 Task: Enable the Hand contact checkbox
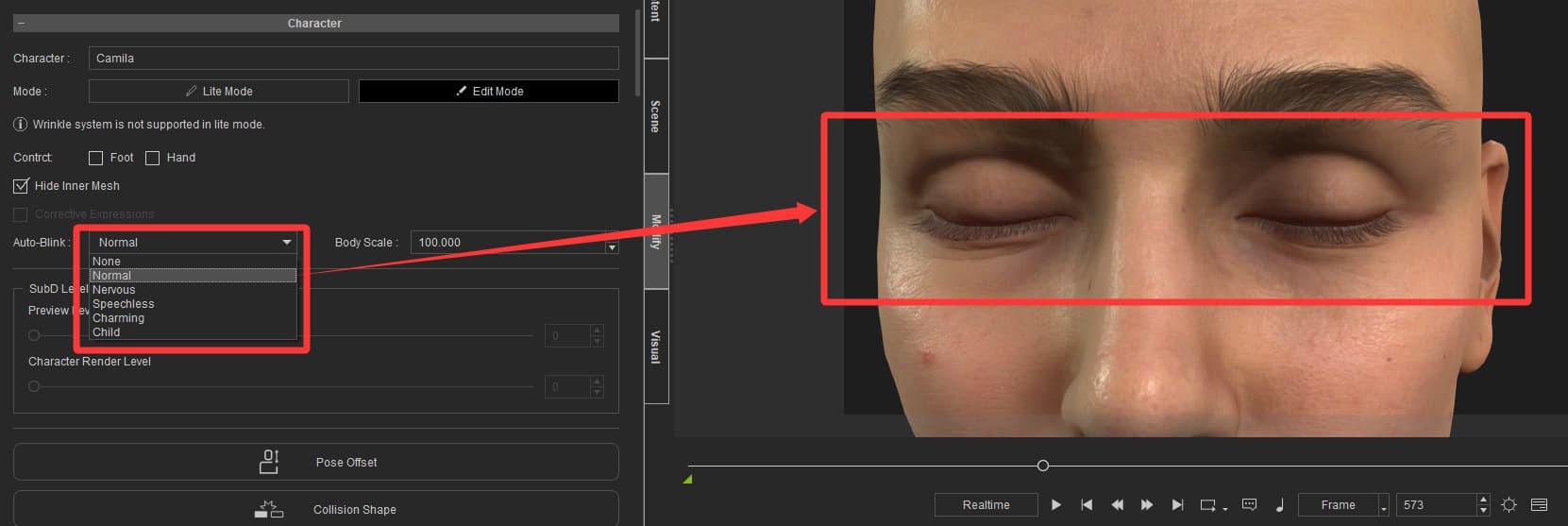pos(153,158)
